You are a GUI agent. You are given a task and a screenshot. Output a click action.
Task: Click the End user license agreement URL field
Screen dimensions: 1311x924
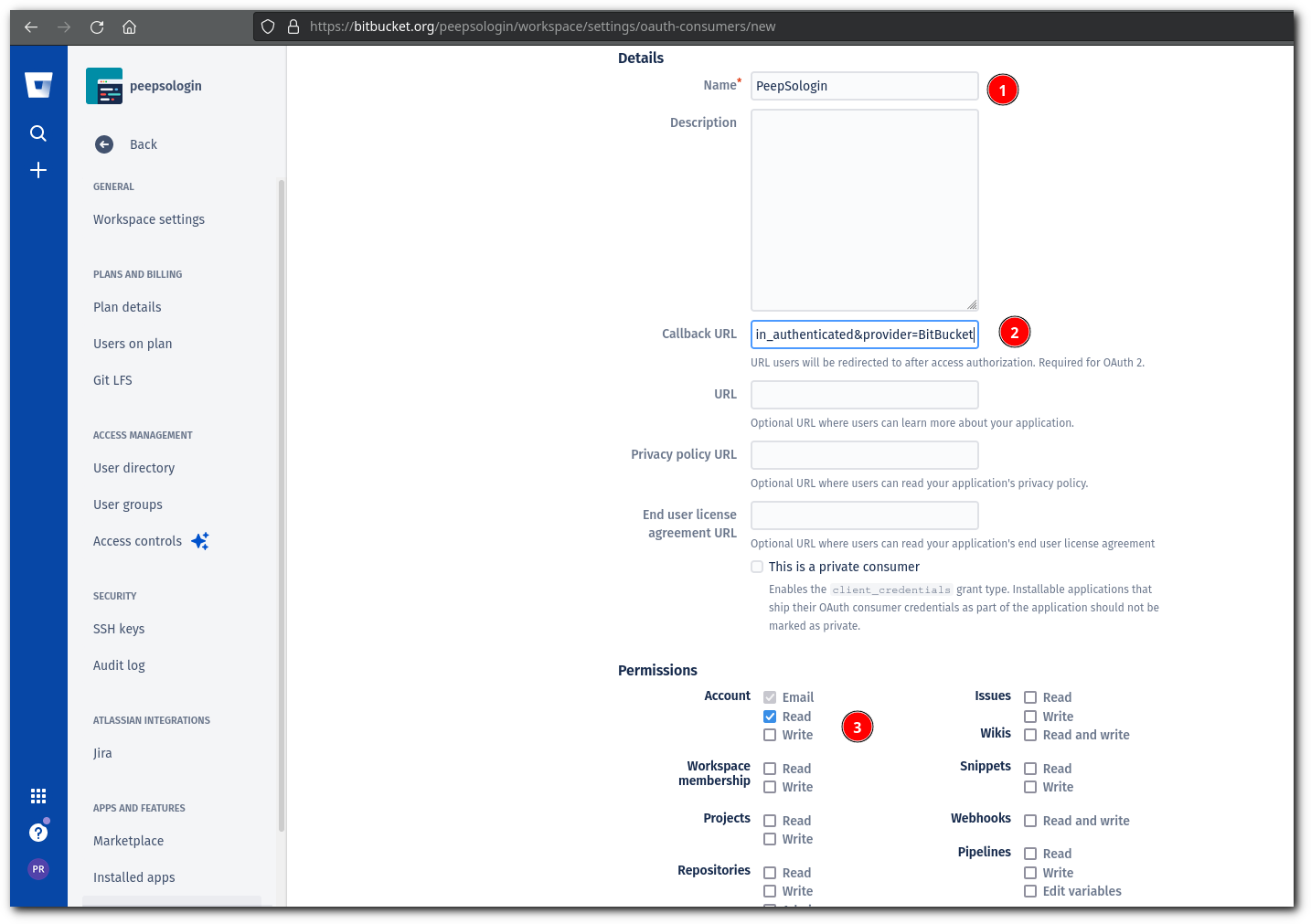point(865,515)
